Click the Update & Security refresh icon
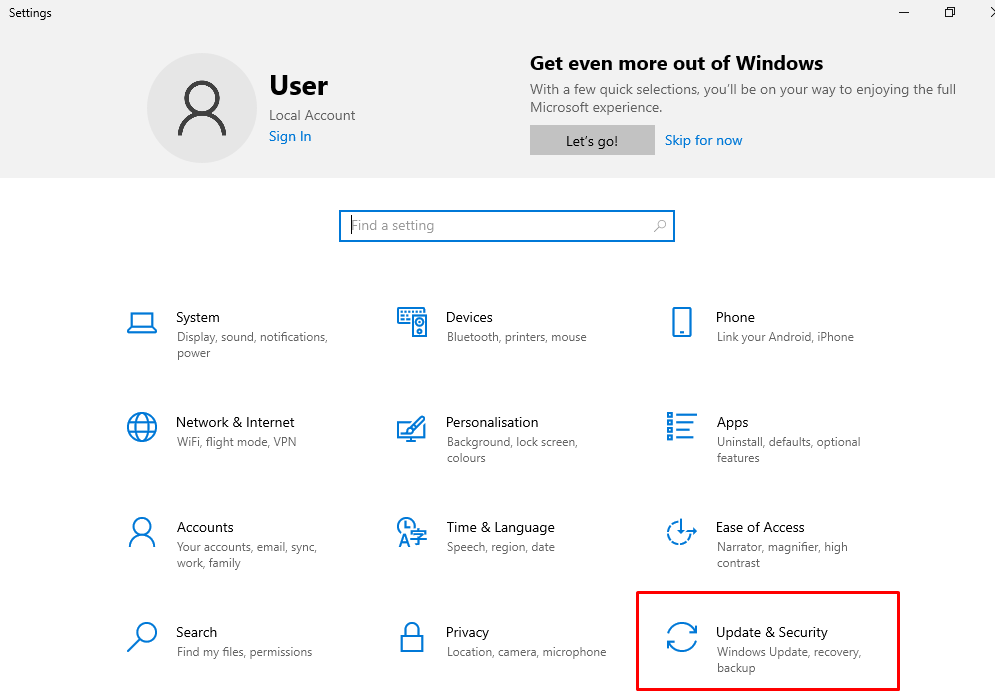 coord(682,637)
